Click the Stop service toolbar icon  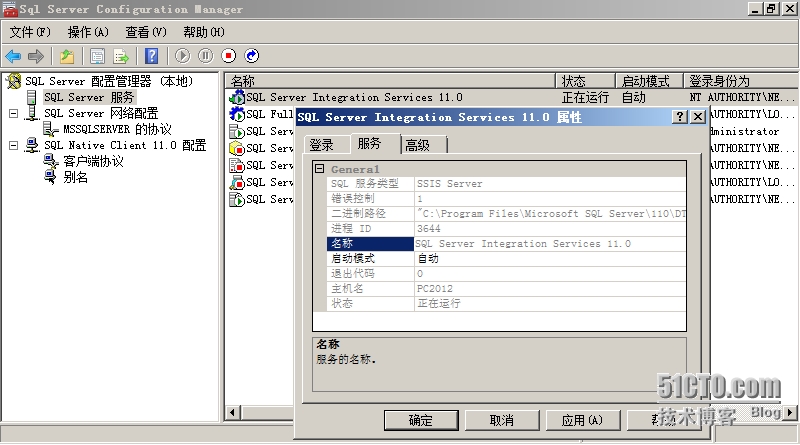pos(229,56)
